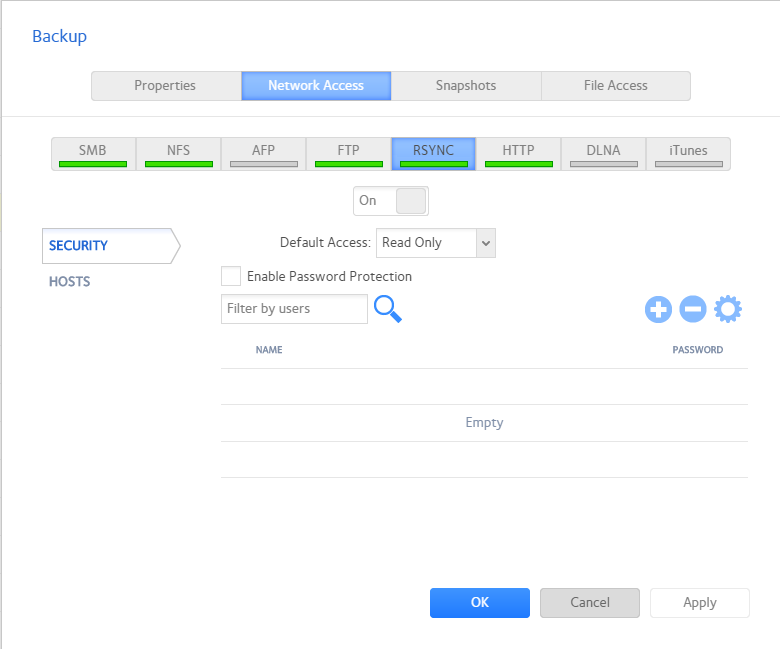The width and height of the screenshot is (780, 649).
Task: Click the minus remove user icon
Action: click(693, 310)
